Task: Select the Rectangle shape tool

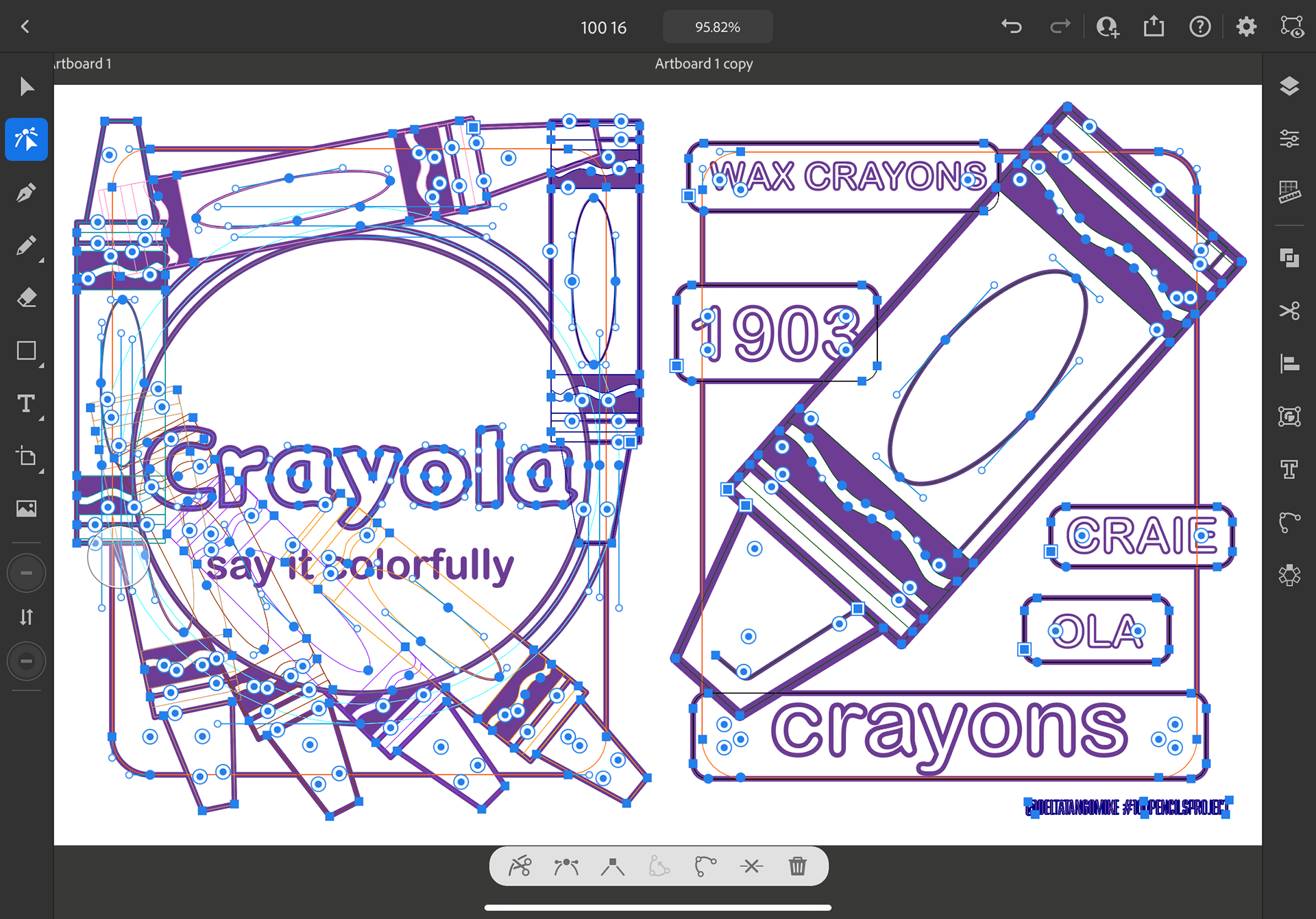Action: pos(27,351)
